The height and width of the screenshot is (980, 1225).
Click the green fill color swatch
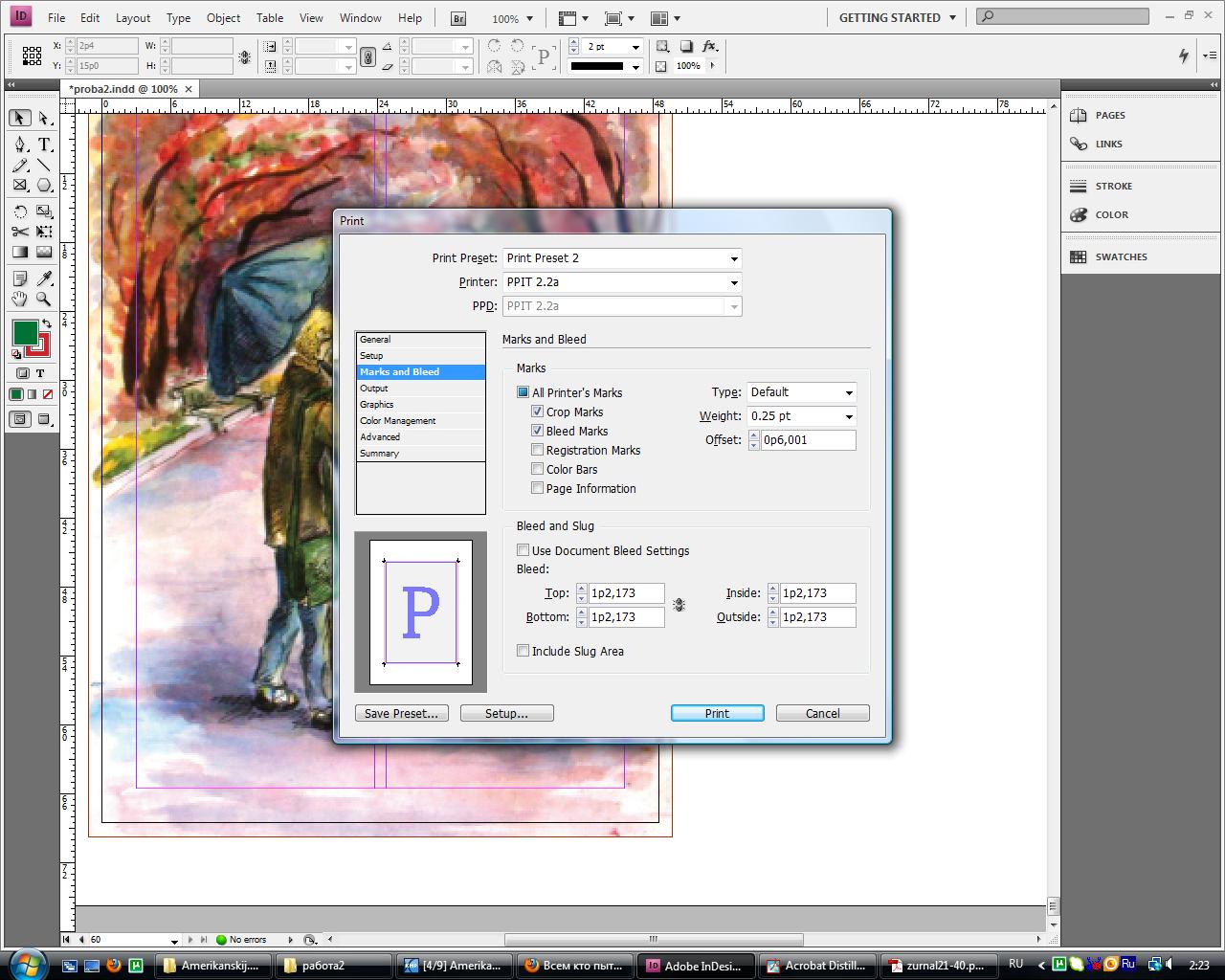(x=25, y=333)
